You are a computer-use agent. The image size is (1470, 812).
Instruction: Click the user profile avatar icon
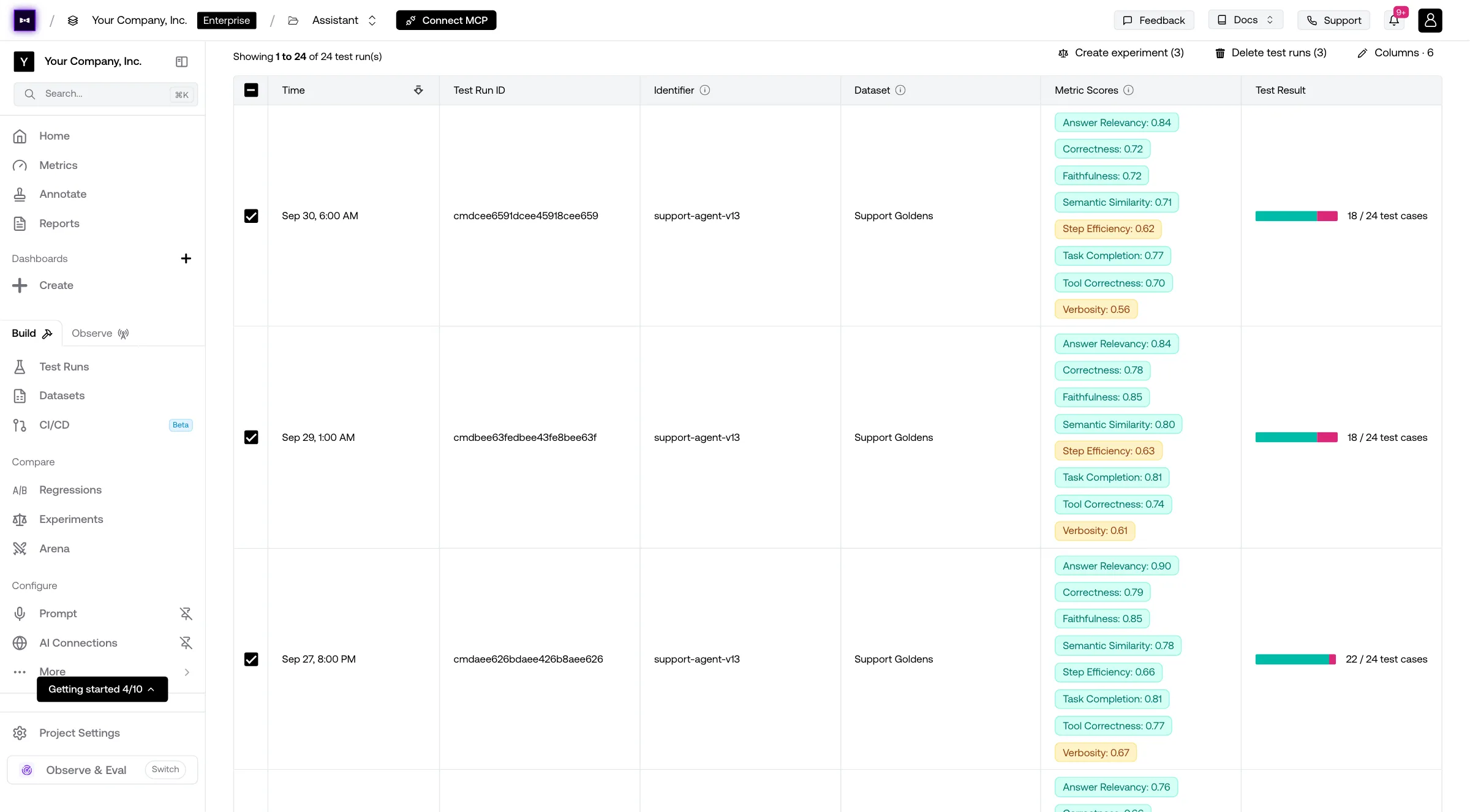1430,20
